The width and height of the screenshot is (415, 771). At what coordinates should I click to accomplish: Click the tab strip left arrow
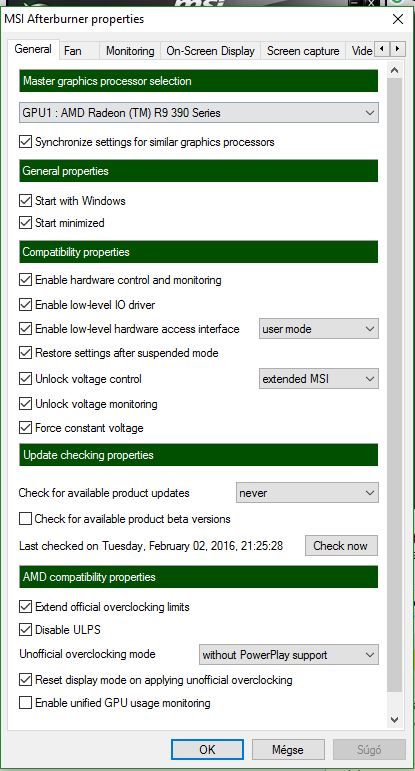coord(382,49)
